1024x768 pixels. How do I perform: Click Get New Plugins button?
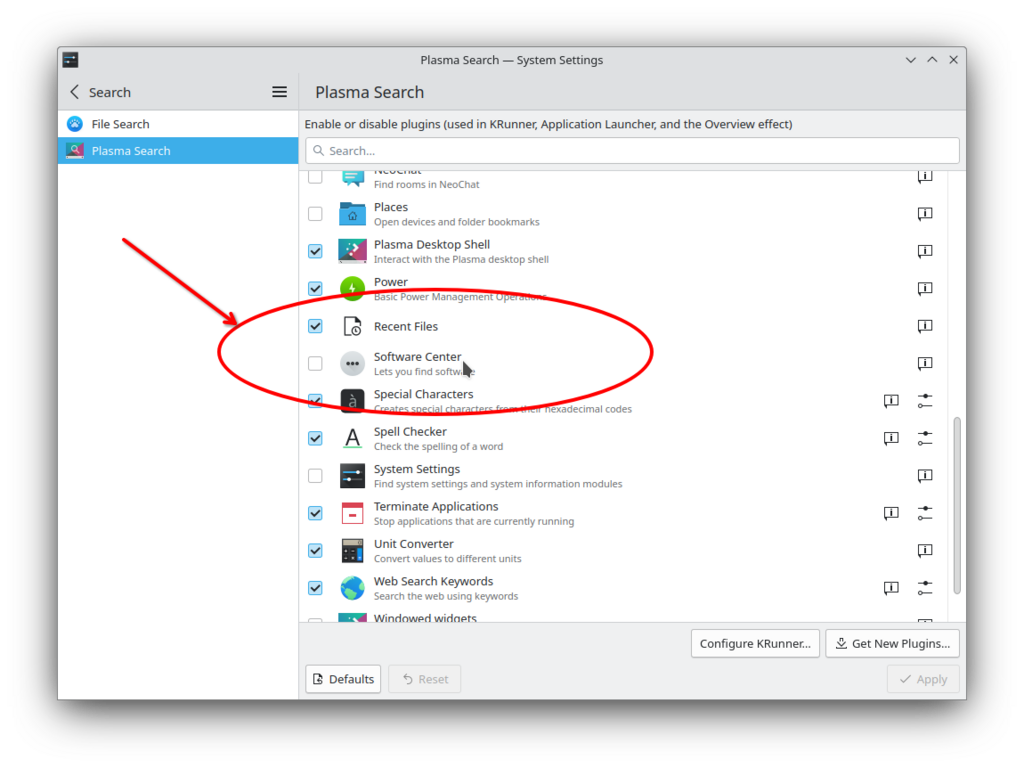click(x=893, y=644)
